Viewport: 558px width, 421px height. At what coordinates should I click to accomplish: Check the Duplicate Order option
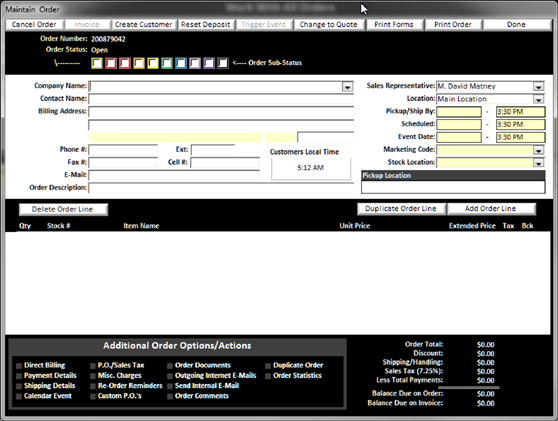pyautogui.click(x=268, y=366)
